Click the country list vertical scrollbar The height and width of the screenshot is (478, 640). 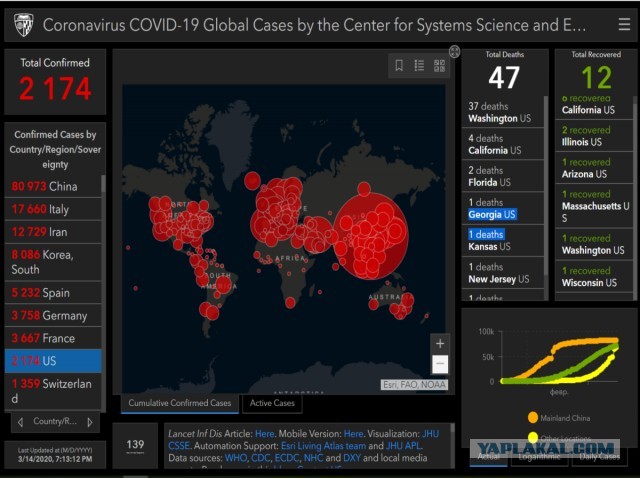pos(103,184)
